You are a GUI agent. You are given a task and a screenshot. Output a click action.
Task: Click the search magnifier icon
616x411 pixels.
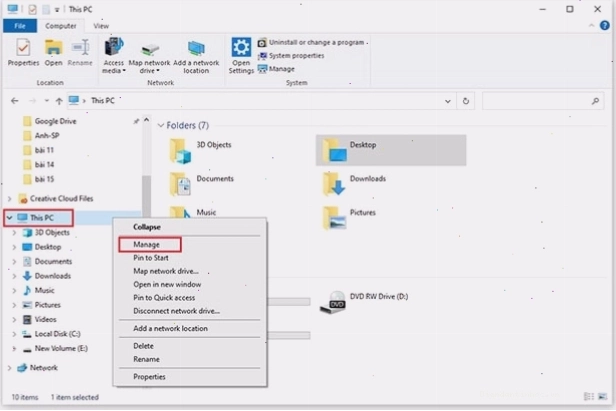point(595,101)
